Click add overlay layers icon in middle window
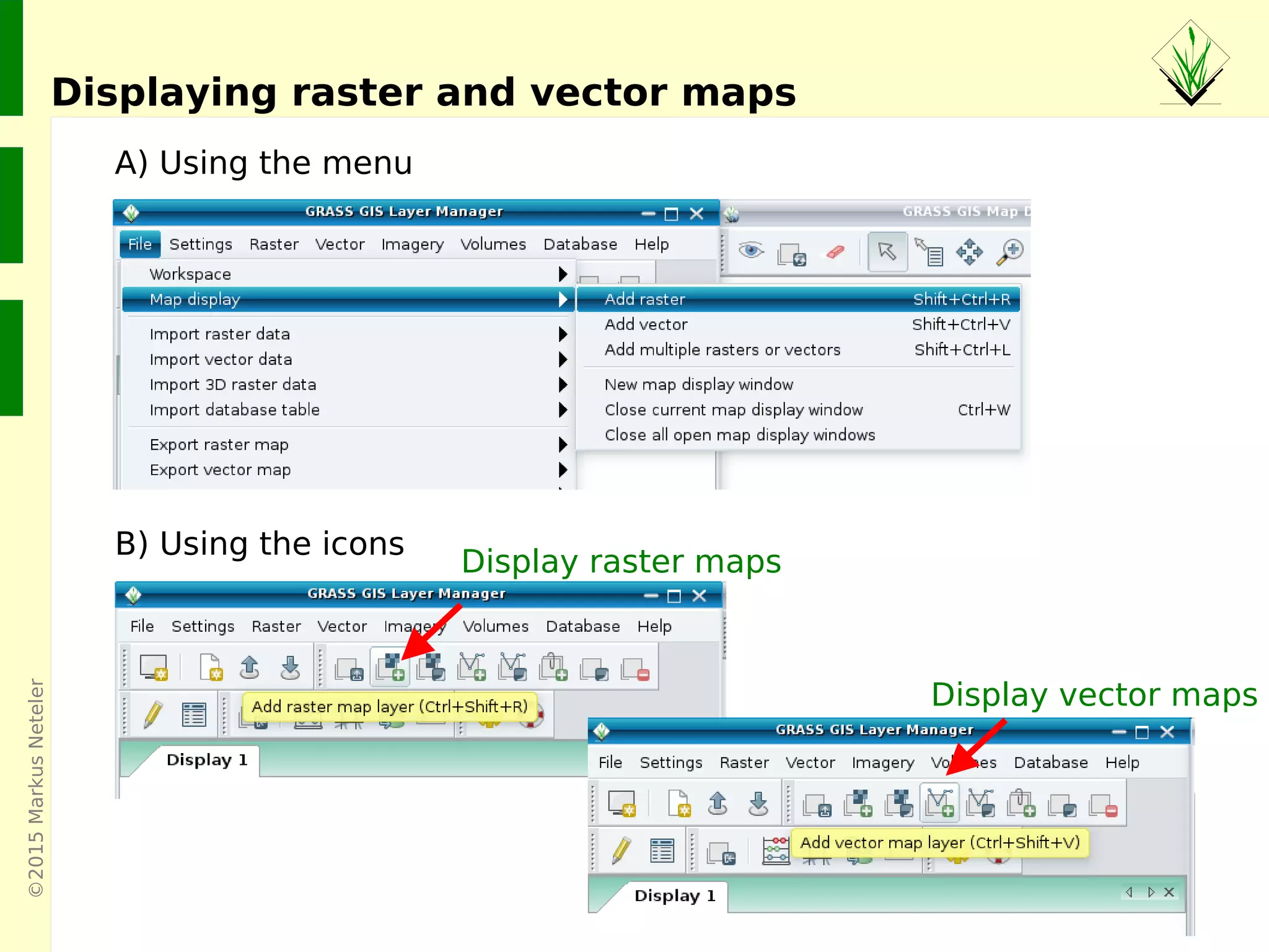This screenshot has height=952, width=1269. click(594, 669)
